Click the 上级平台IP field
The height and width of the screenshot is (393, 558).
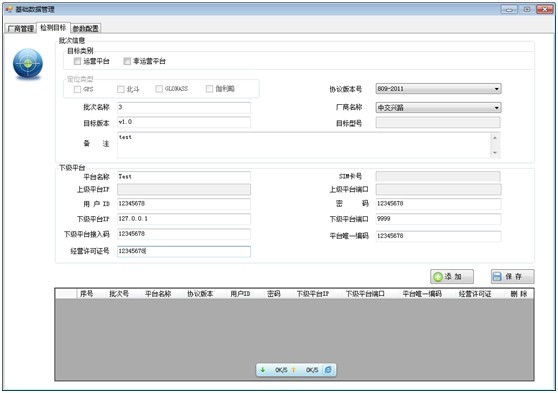pyautogui.click(x=184, y=189)
